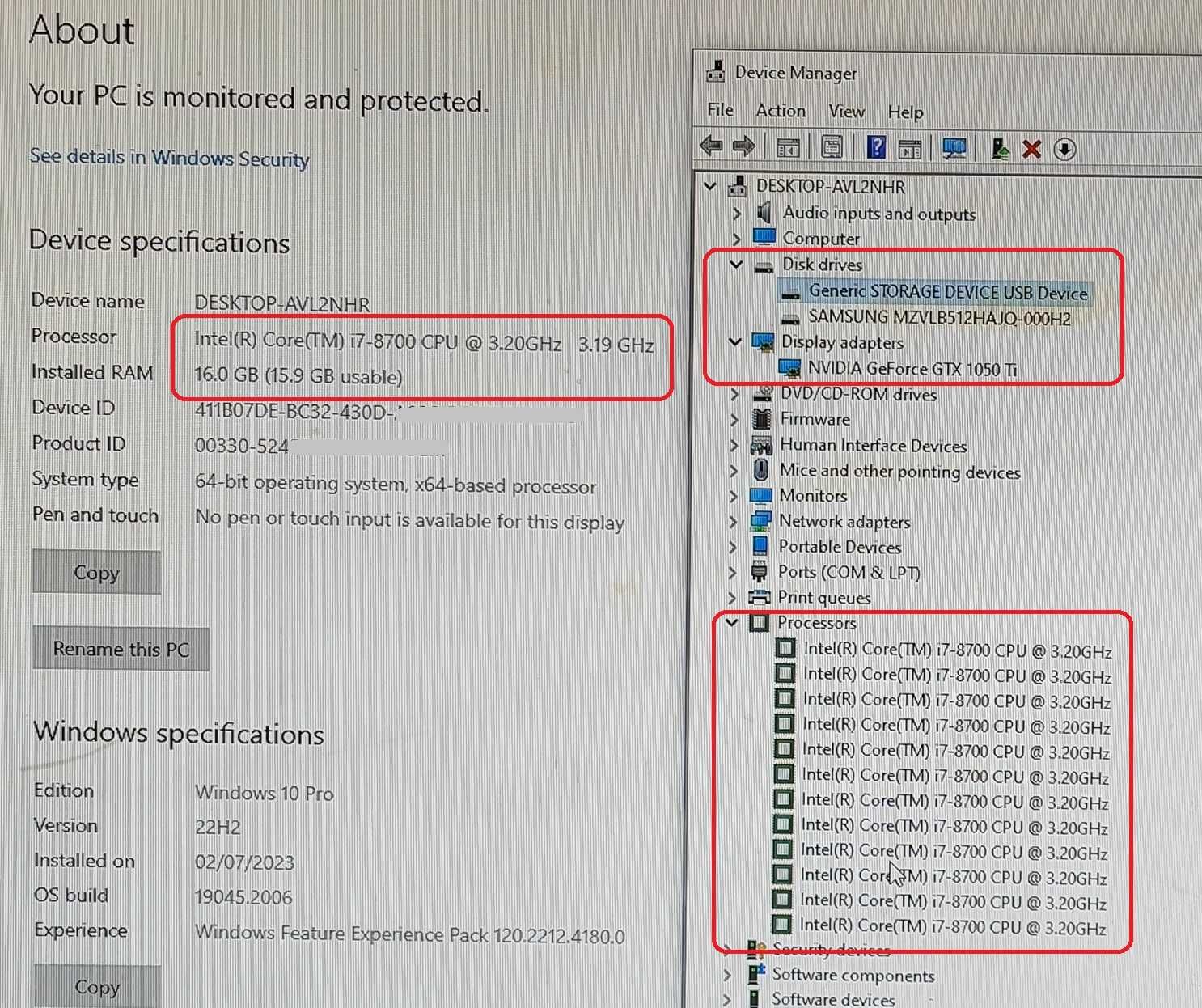The width and height of the screenshot is (1202, 1008).
Task: Click the plug icon for Ports (COM & LPT)
Action: [759, 571]
